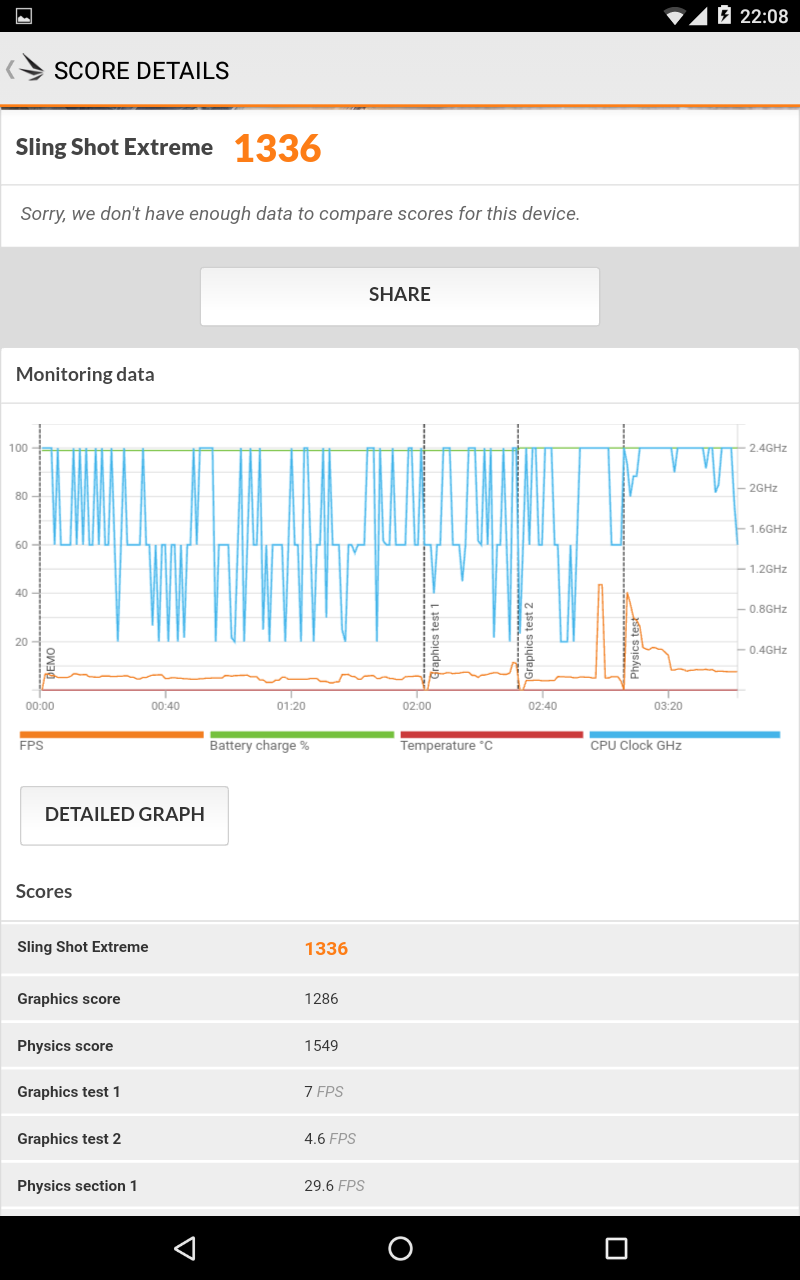Select the Graphics test 2 row label
Viewport: 800px width, 1280px height.
point(69,1139)
